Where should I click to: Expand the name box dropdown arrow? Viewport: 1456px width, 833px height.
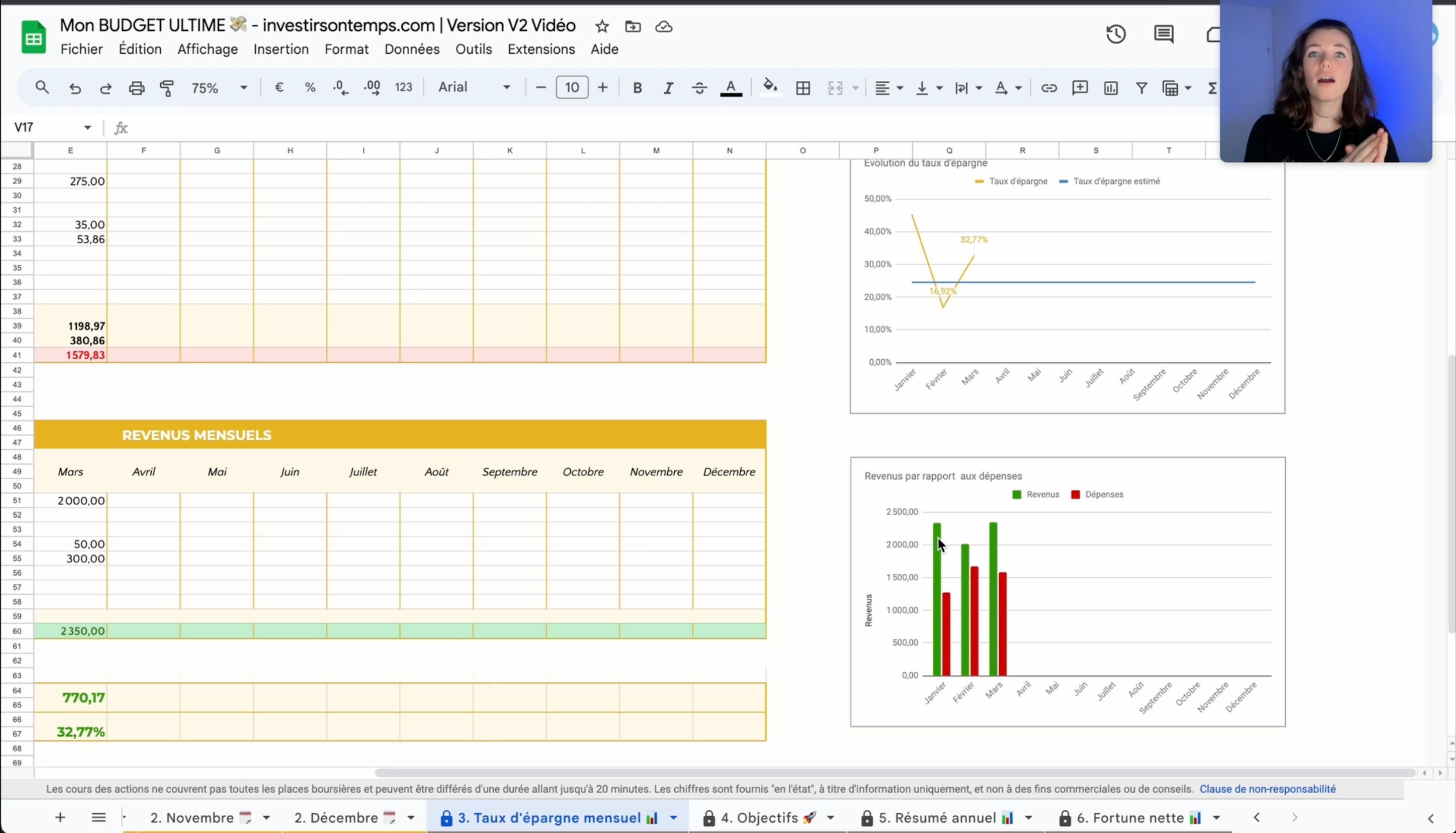tap(87, 127)
